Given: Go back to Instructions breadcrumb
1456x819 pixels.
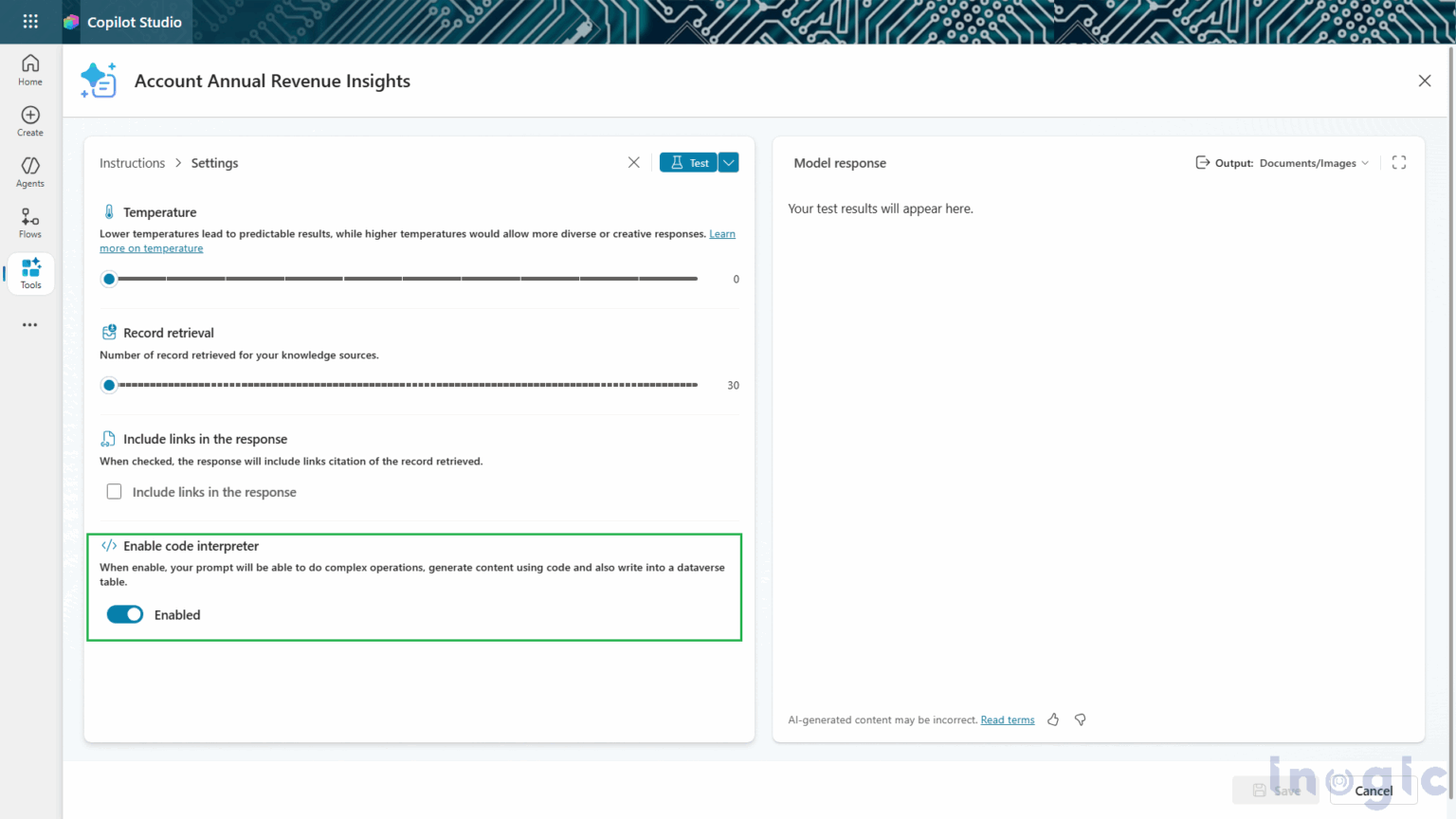Looking at the screenshot, I should (x=132, y=162).
